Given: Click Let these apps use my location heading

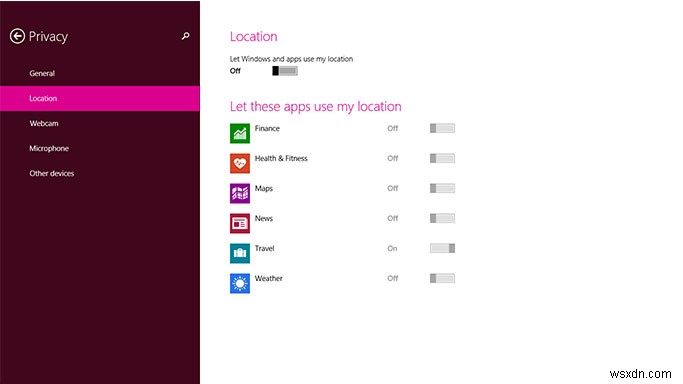Looking at the screenshot, I should point(315,107).
